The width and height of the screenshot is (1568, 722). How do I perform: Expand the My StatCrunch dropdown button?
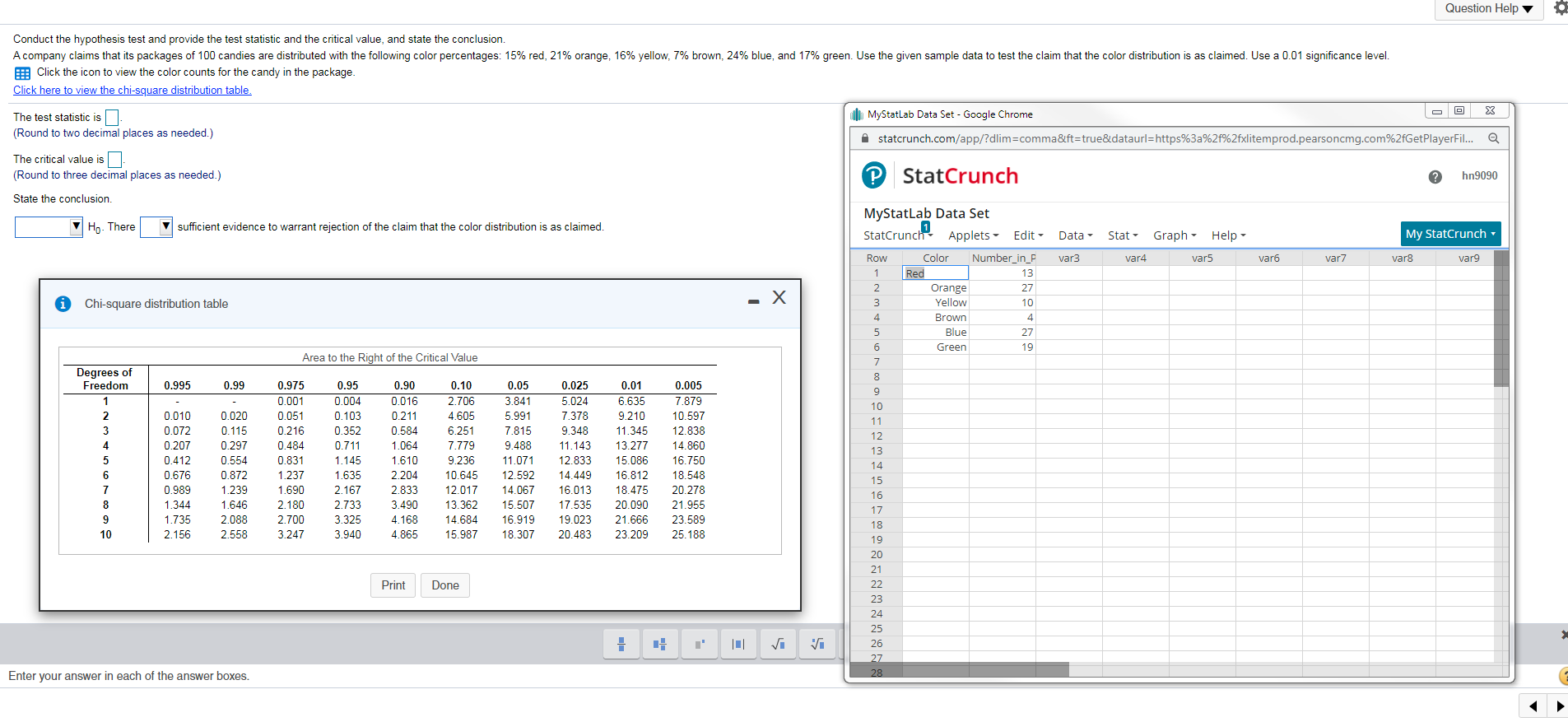pyautogui.click(x=1450, y=234)
